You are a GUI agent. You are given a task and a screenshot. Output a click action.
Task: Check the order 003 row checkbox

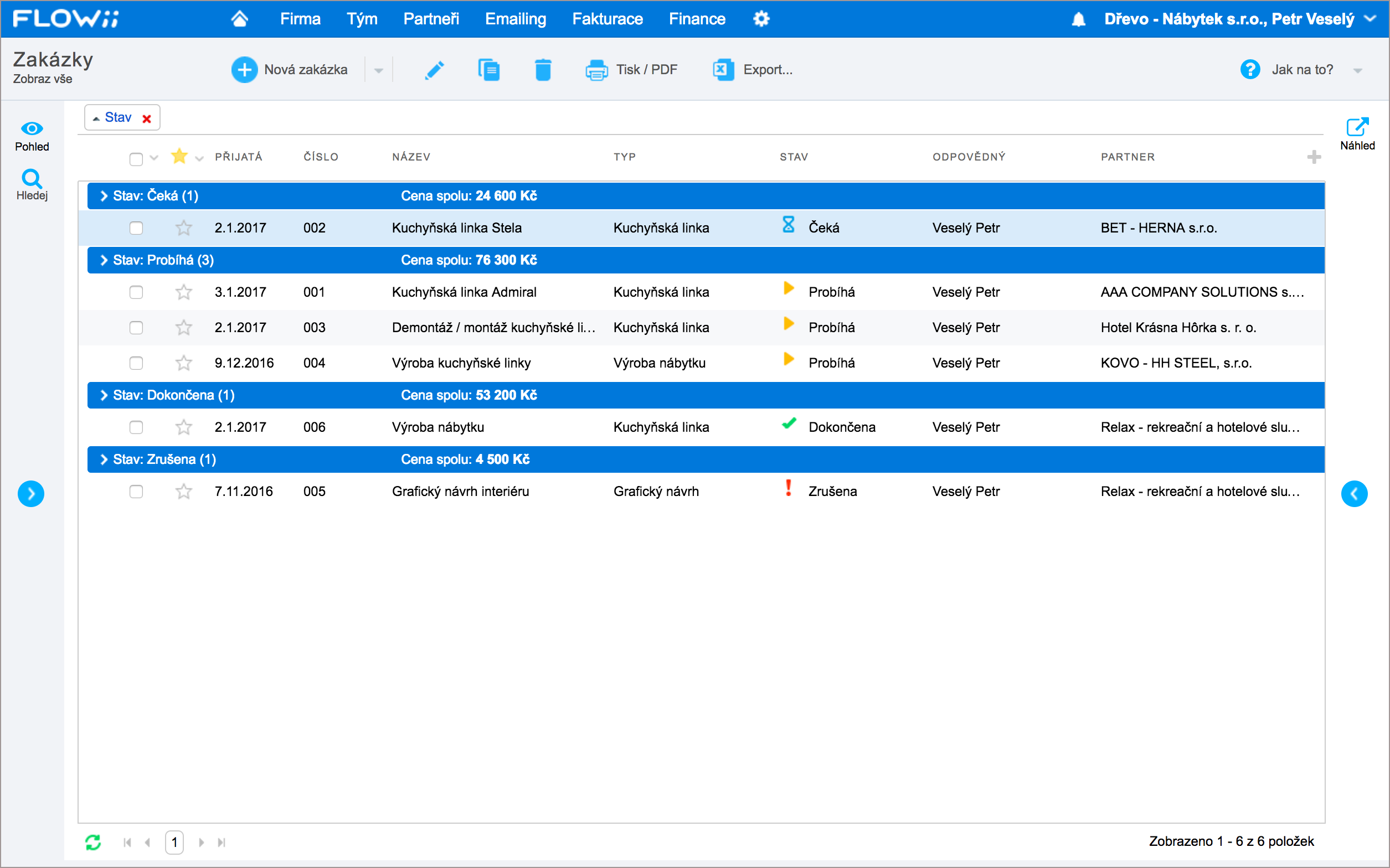pos(136,328)
